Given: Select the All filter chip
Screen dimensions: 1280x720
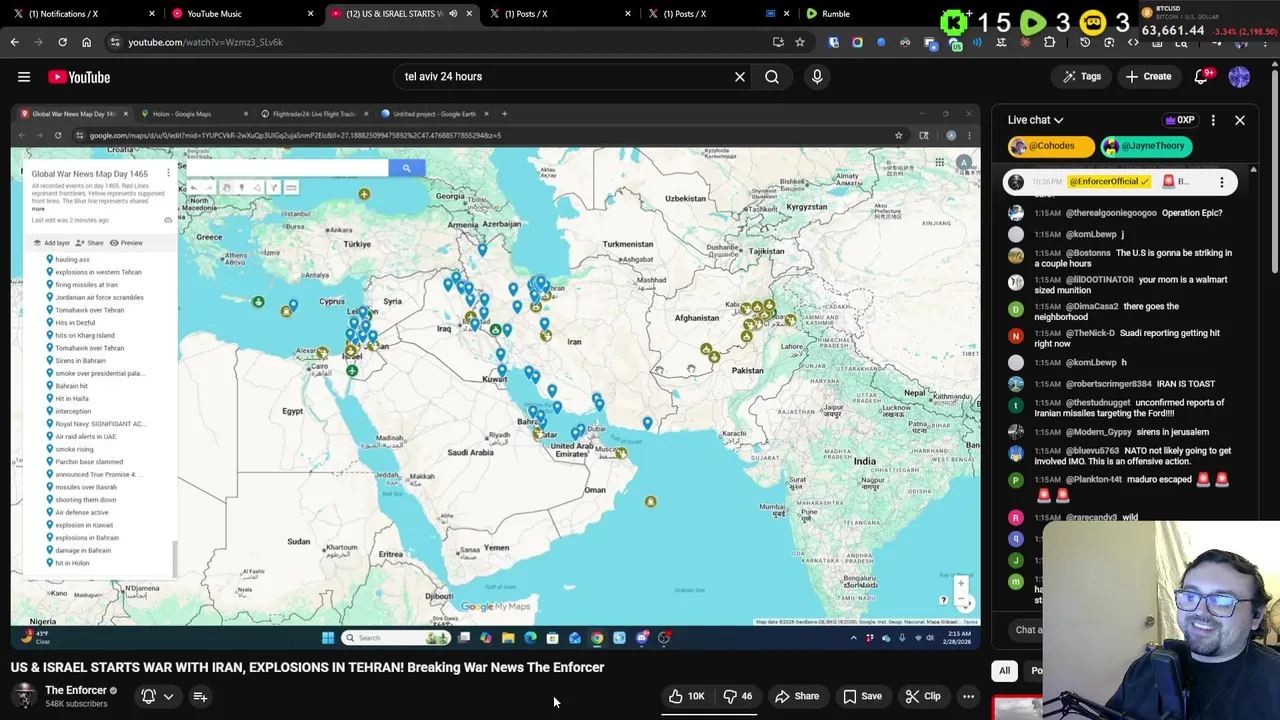Looking at the screenshot, I should tap(1004, 671).
